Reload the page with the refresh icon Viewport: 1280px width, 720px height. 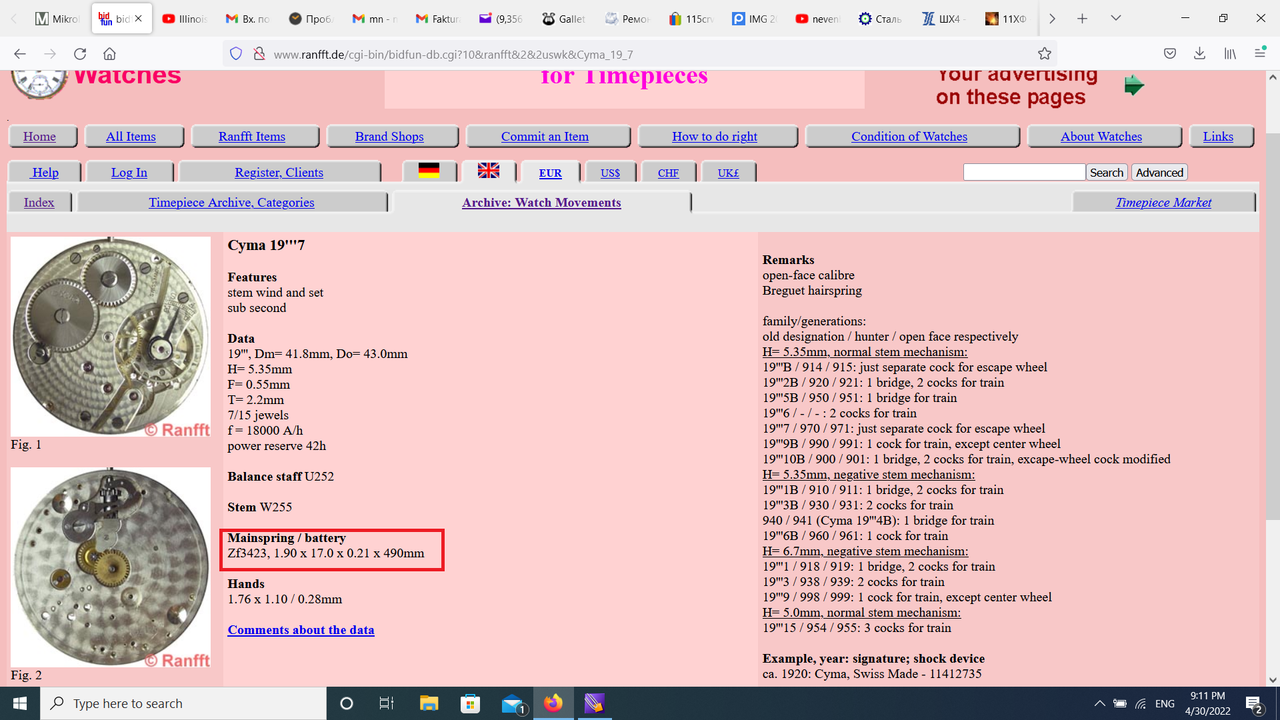point(80,54)
